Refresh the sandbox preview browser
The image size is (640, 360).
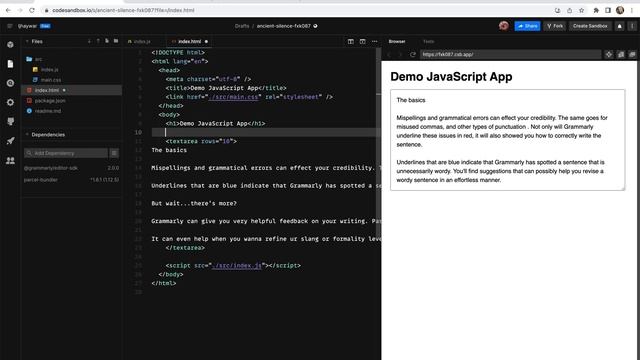pyautogui.click(x=413, y=54)
